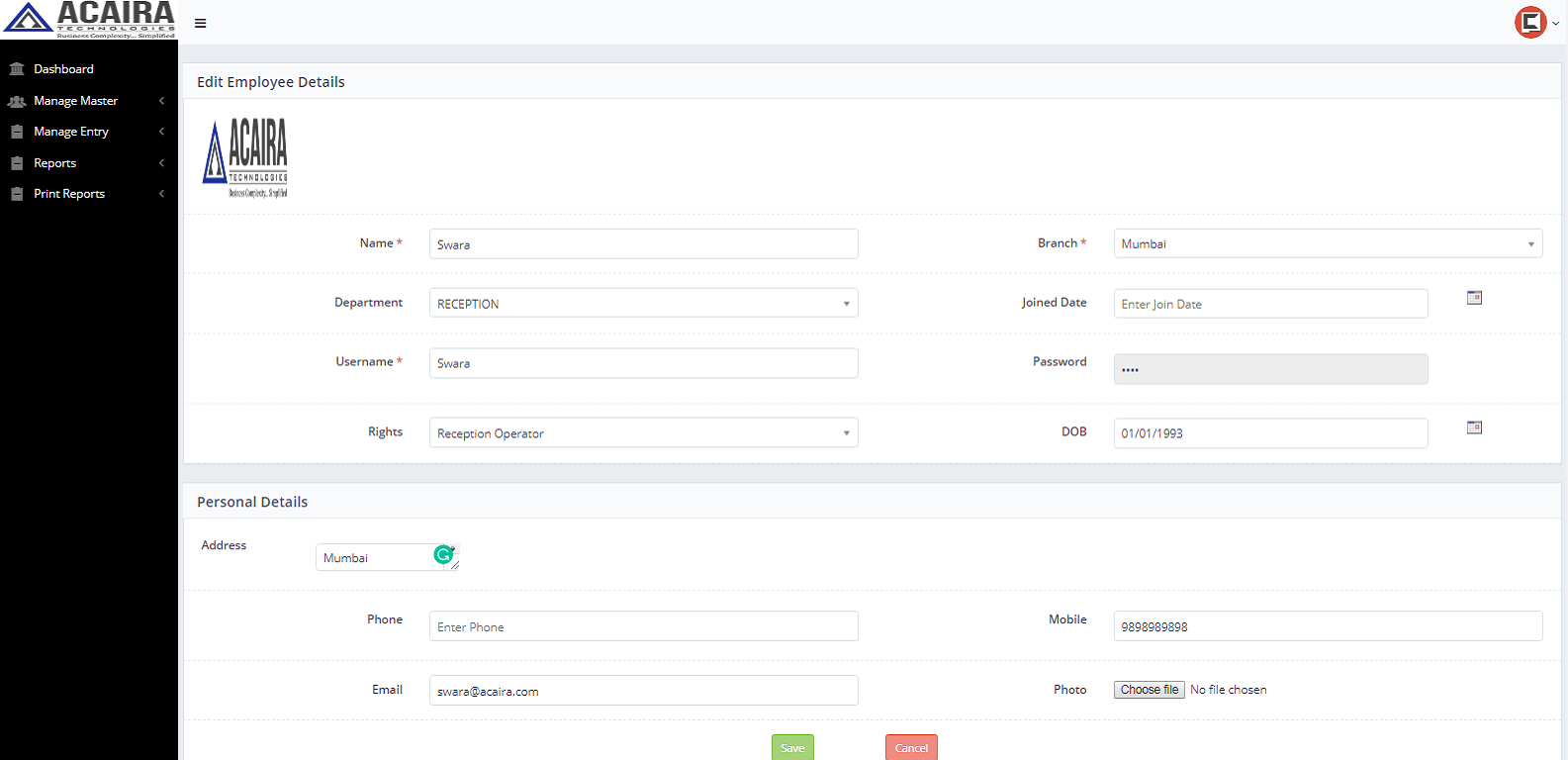Expand the Reports sidebar menu

pyautogui.click(x=55, y=163)
